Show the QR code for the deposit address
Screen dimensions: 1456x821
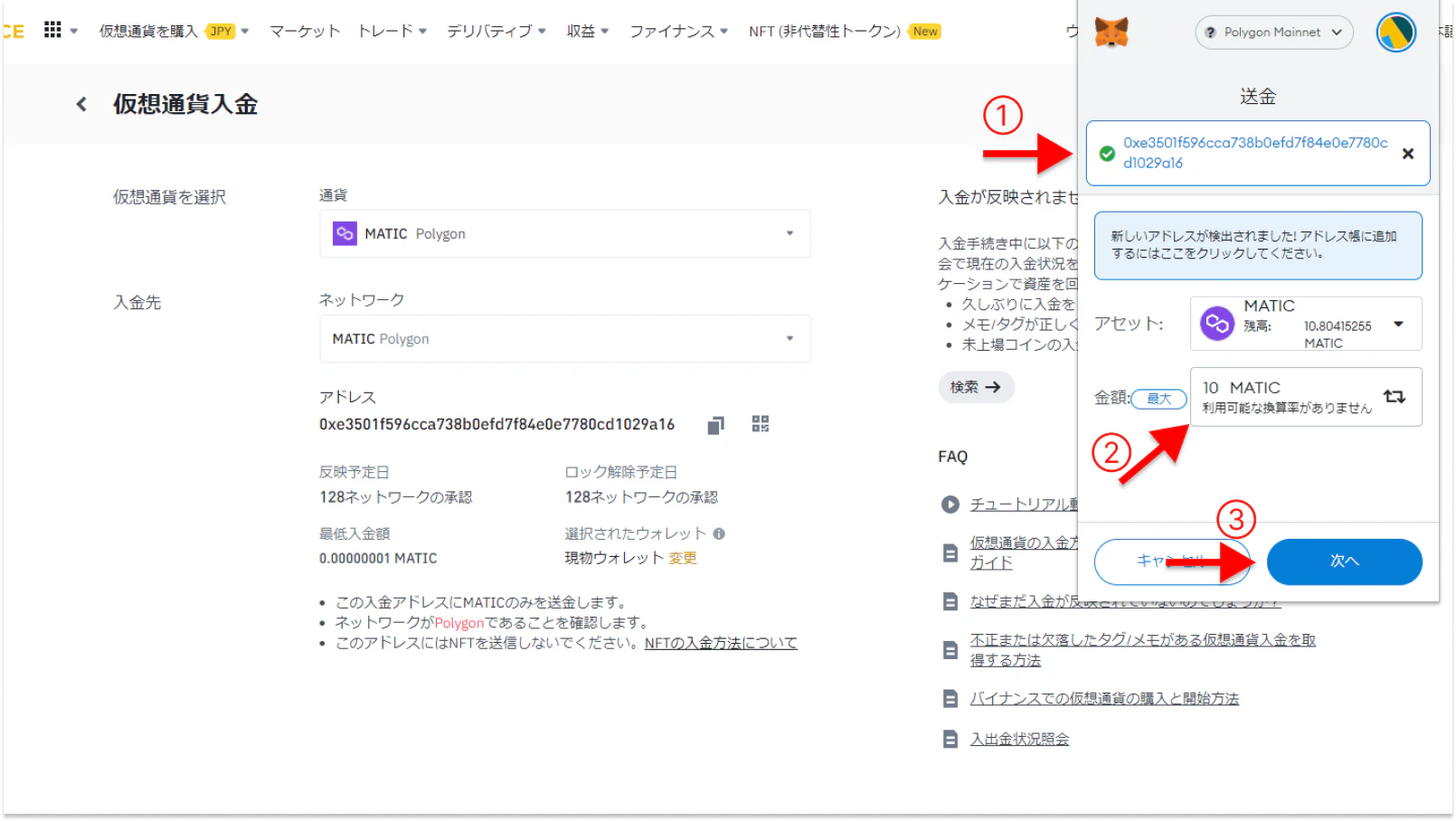(x=761, y=424)
